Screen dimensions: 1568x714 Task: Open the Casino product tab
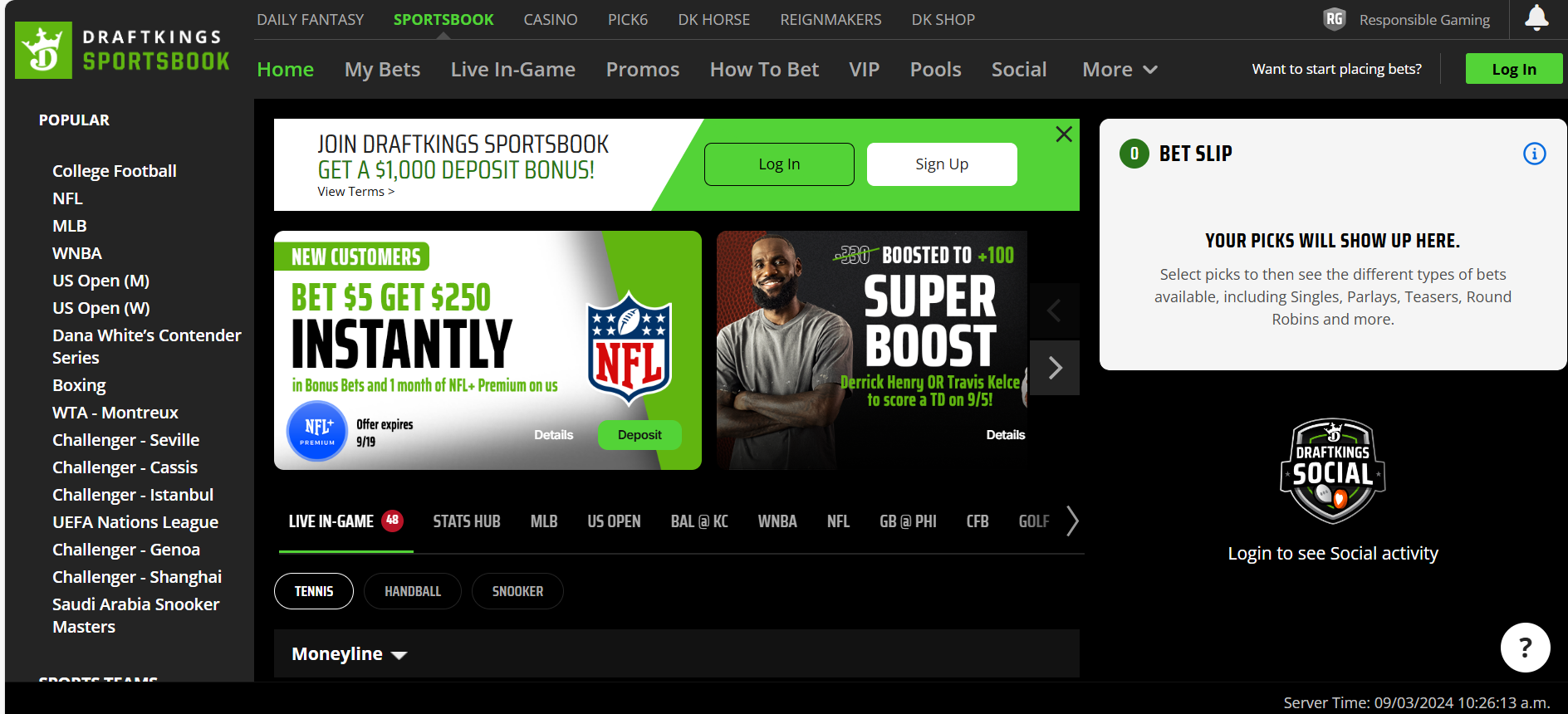coord(551,19)
